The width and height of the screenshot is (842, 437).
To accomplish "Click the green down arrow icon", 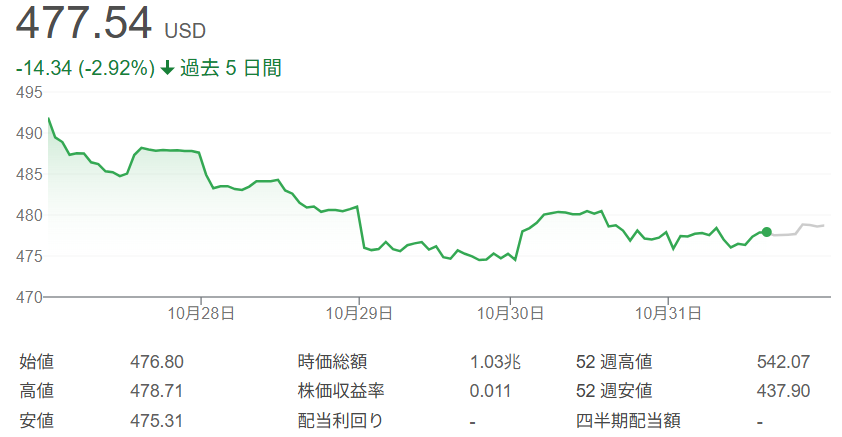I will (167, 69).
